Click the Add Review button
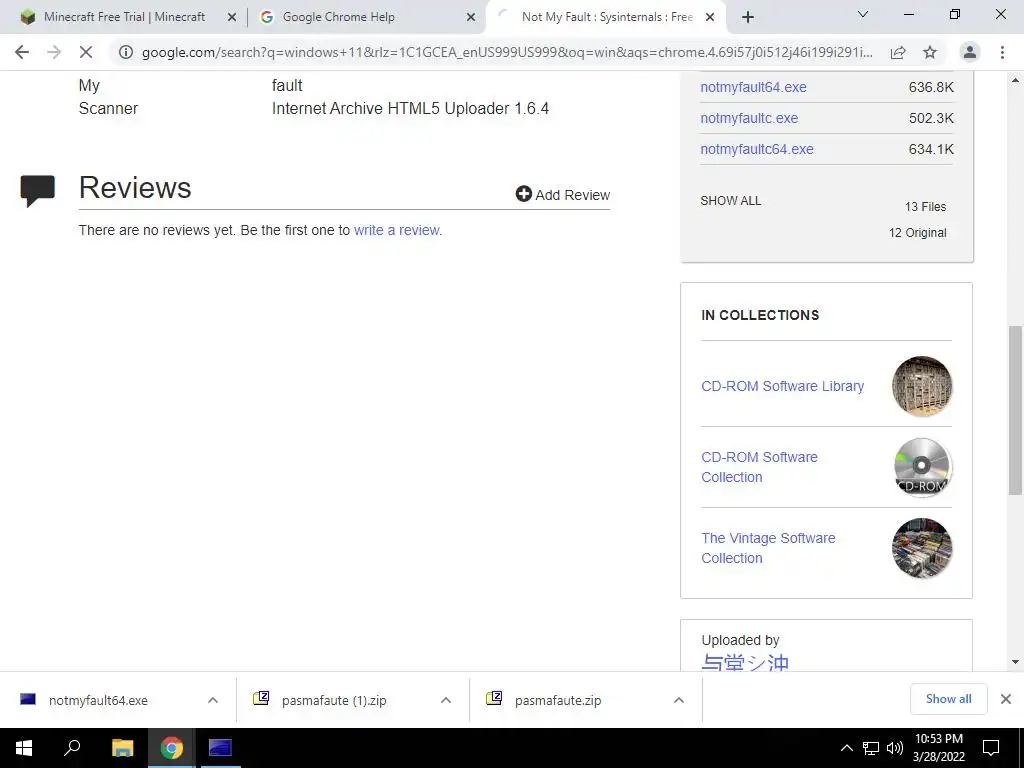 pyautogui.click(x=562, y=195)
